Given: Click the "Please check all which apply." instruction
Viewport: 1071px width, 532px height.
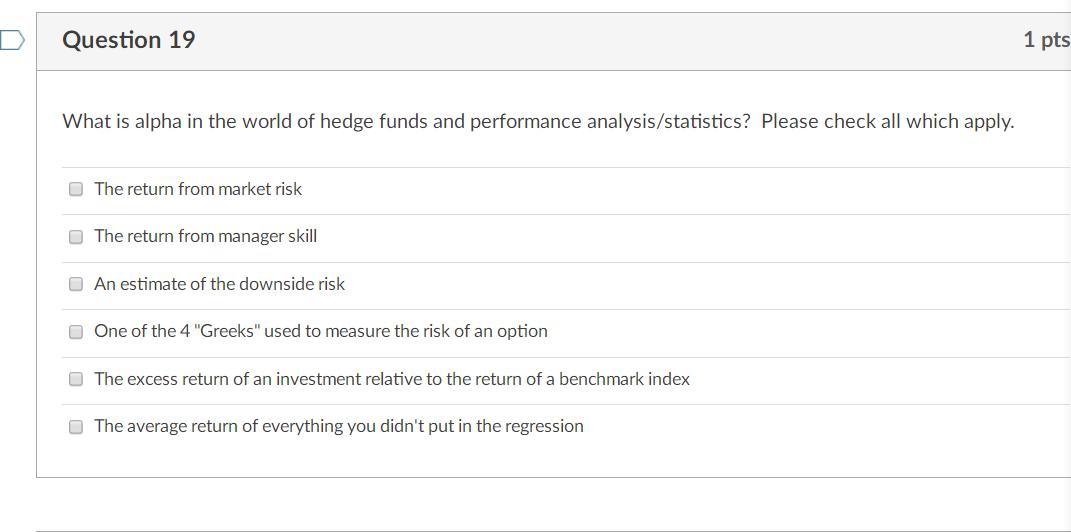Looking at the screenshot, I should [887, 122].
